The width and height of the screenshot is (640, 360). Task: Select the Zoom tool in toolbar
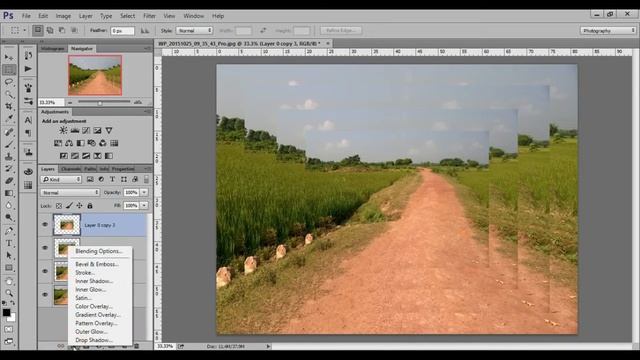coord(9,293)
